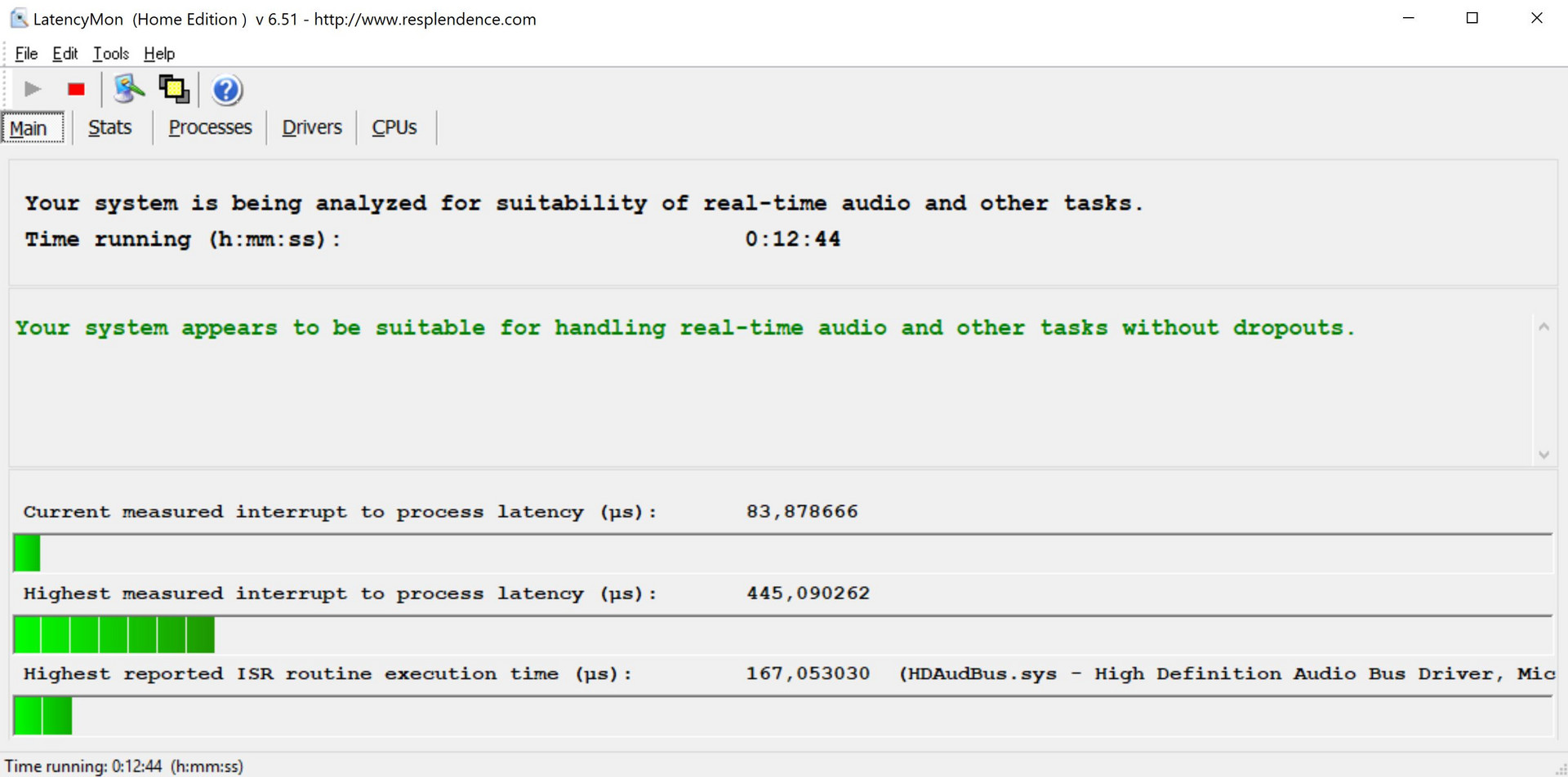
Task: Minimize the LatencyMon window
Action: (x=1408, y=18)
